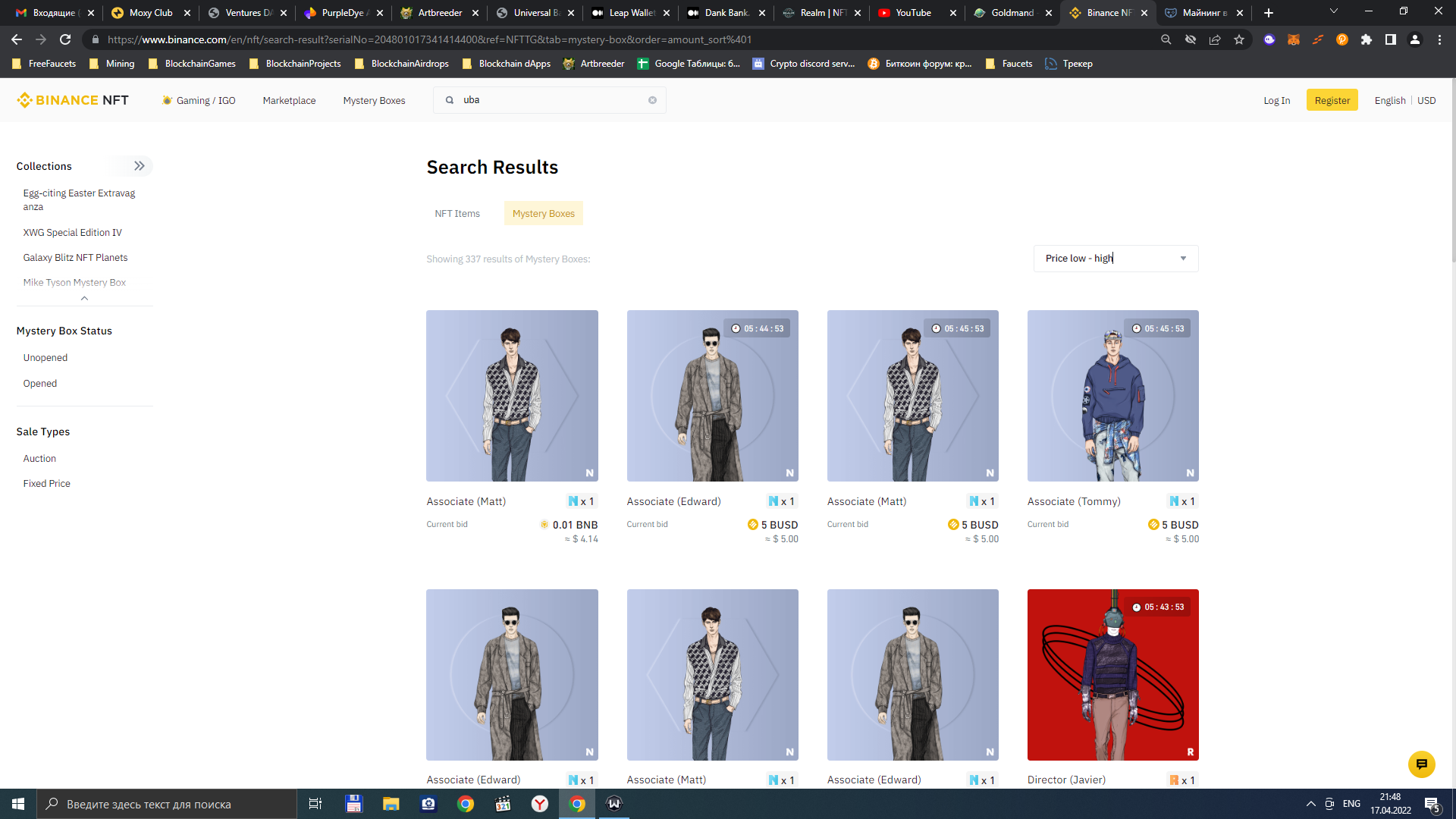Click the search input containing 'uba'
Viewport: 1456px width, 819px height.
550,100
